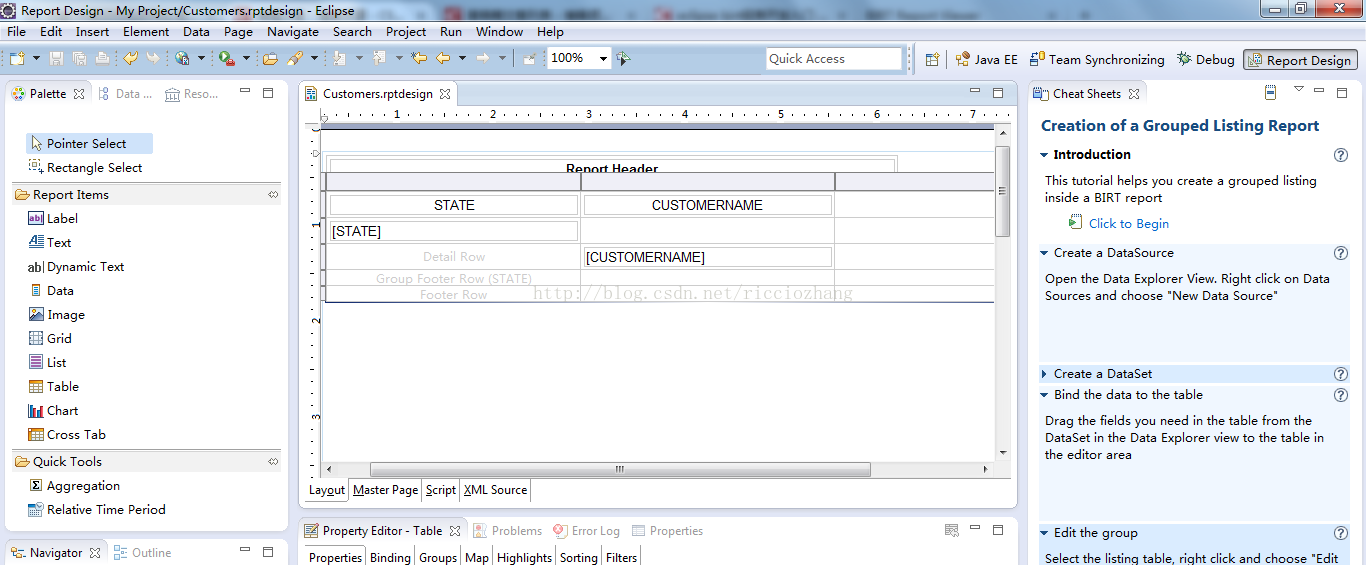Open the Data menu

click(x=196, y=32)
